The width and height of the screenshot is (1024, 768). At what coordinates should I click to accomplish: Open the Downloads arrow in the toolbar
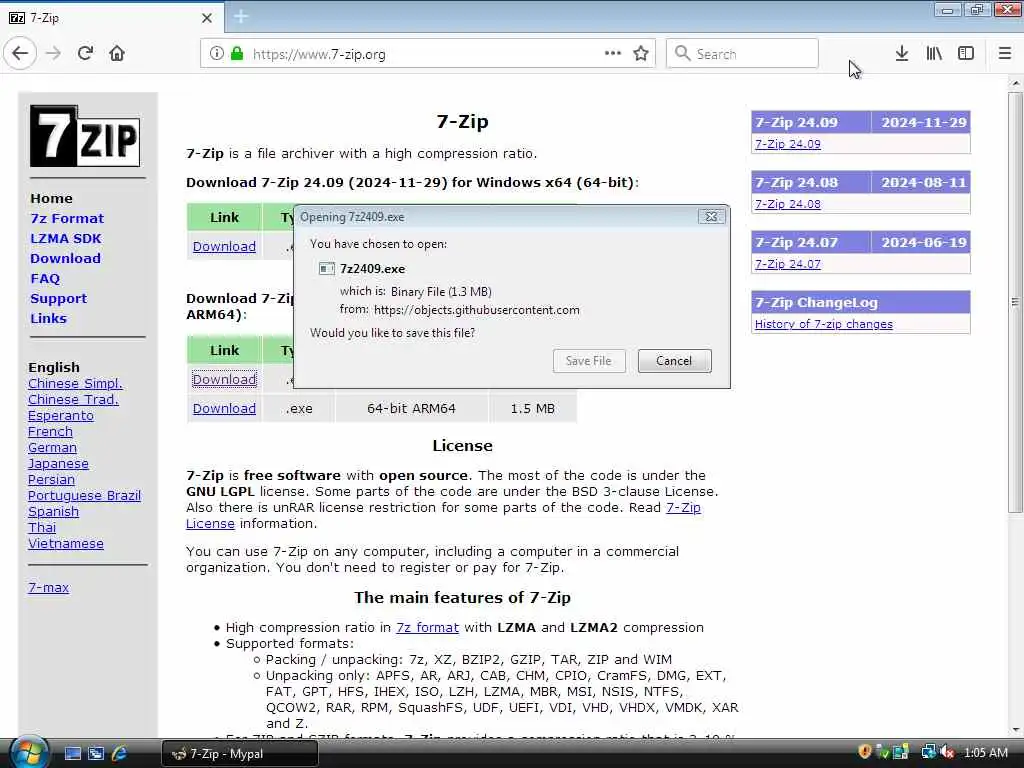tap(901, 53)
